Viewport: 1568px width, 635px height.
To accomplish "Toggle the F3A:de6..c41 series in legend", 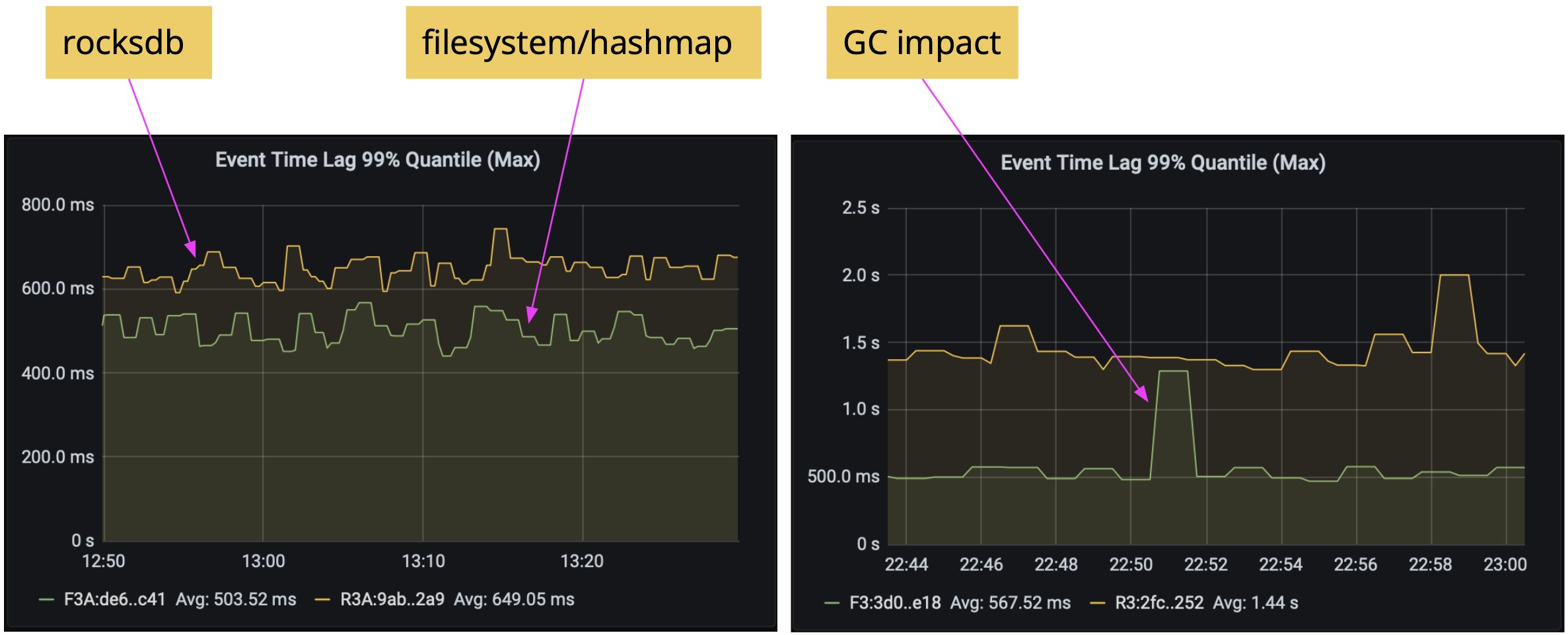I will coord(114,599).
